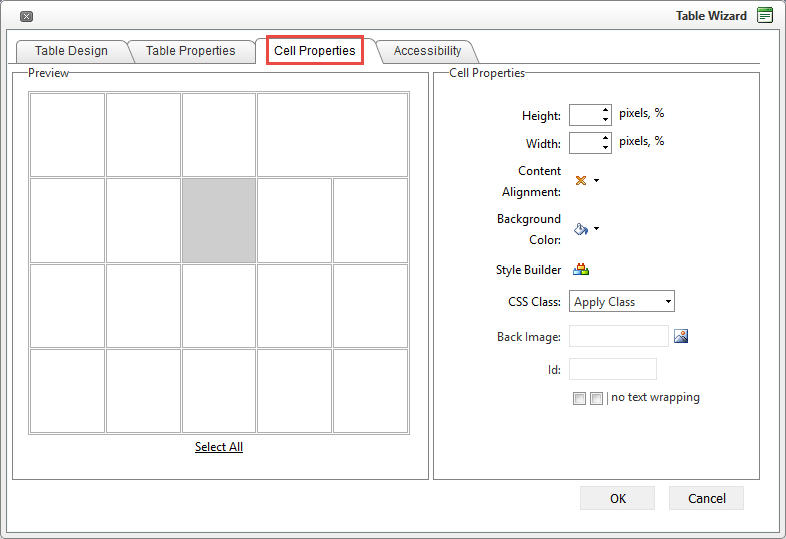Increase the Height spinner value
786x539 pixels.
[x=606, y=110]
